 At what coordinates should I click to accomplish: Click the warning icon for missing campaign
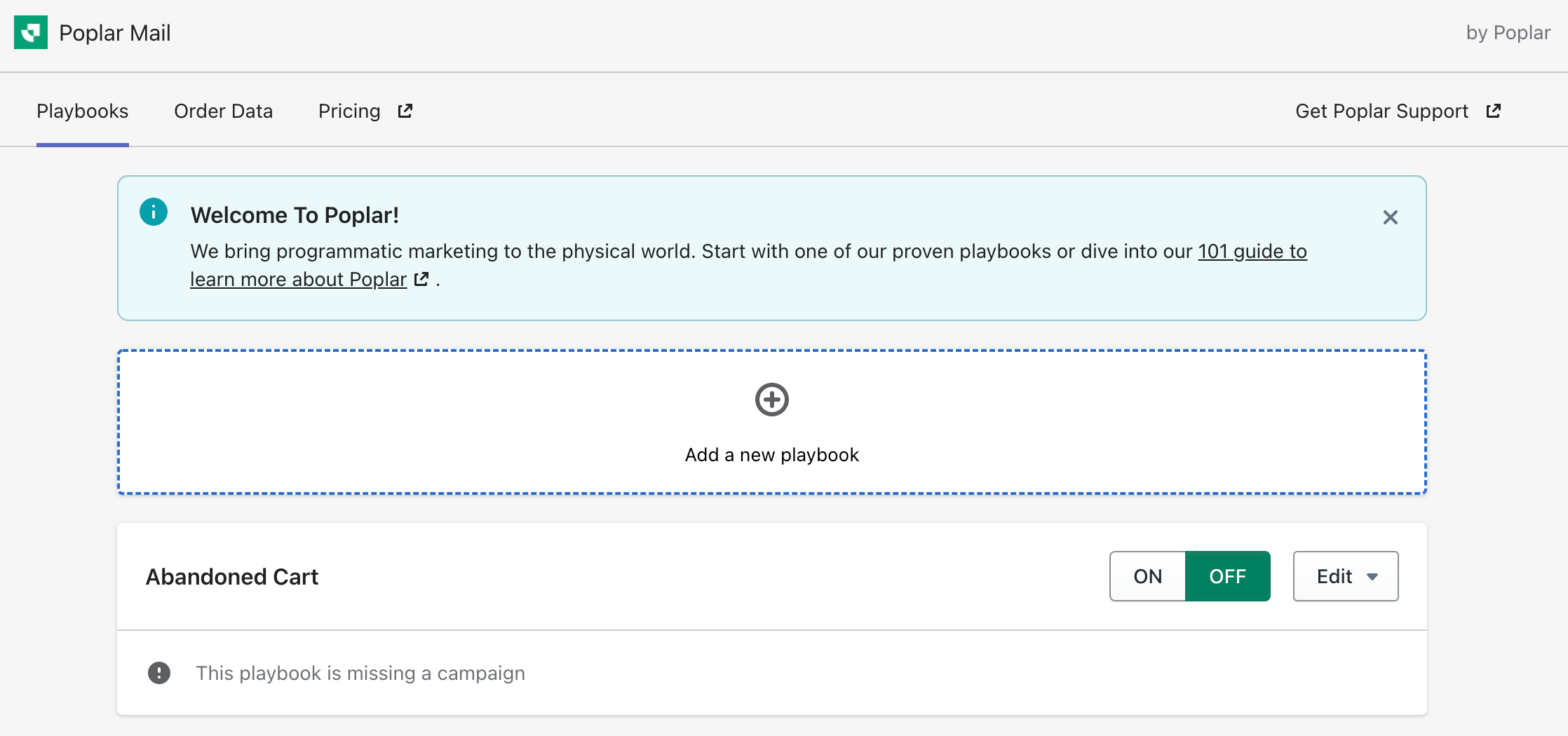[x=159, y=673]
